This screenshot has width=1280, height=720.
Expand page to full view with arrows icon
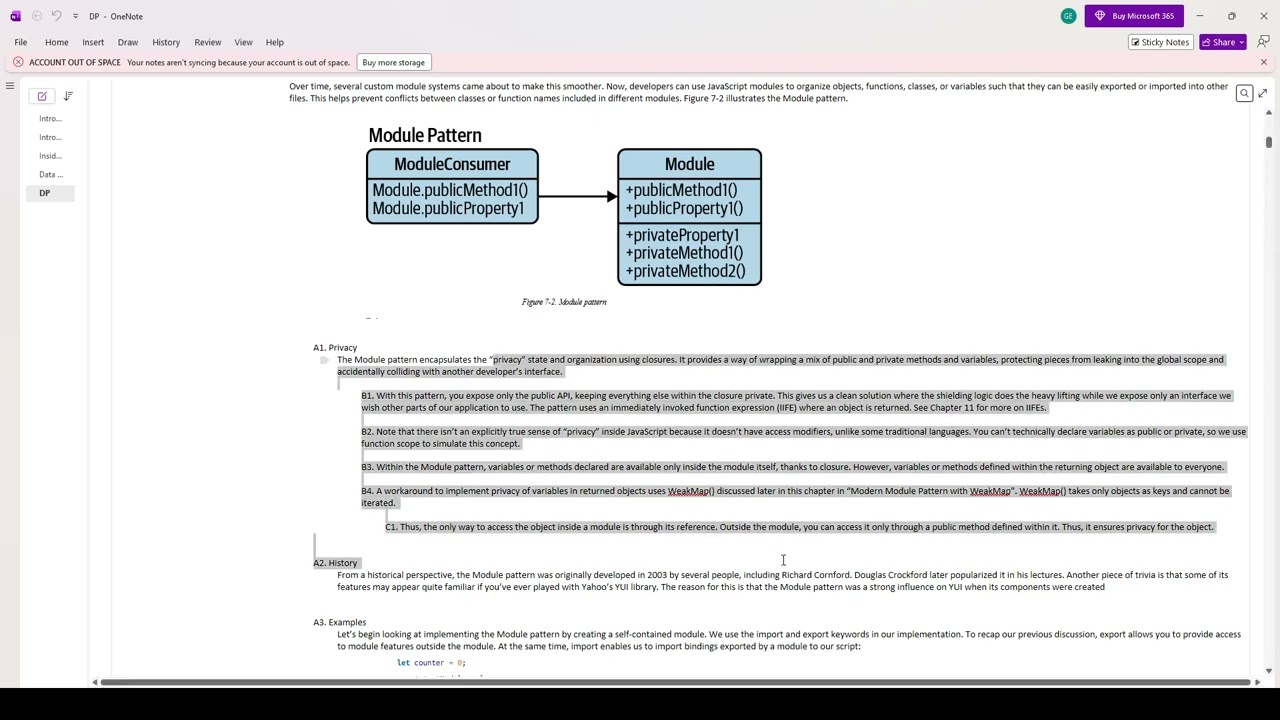[1263, 94]
